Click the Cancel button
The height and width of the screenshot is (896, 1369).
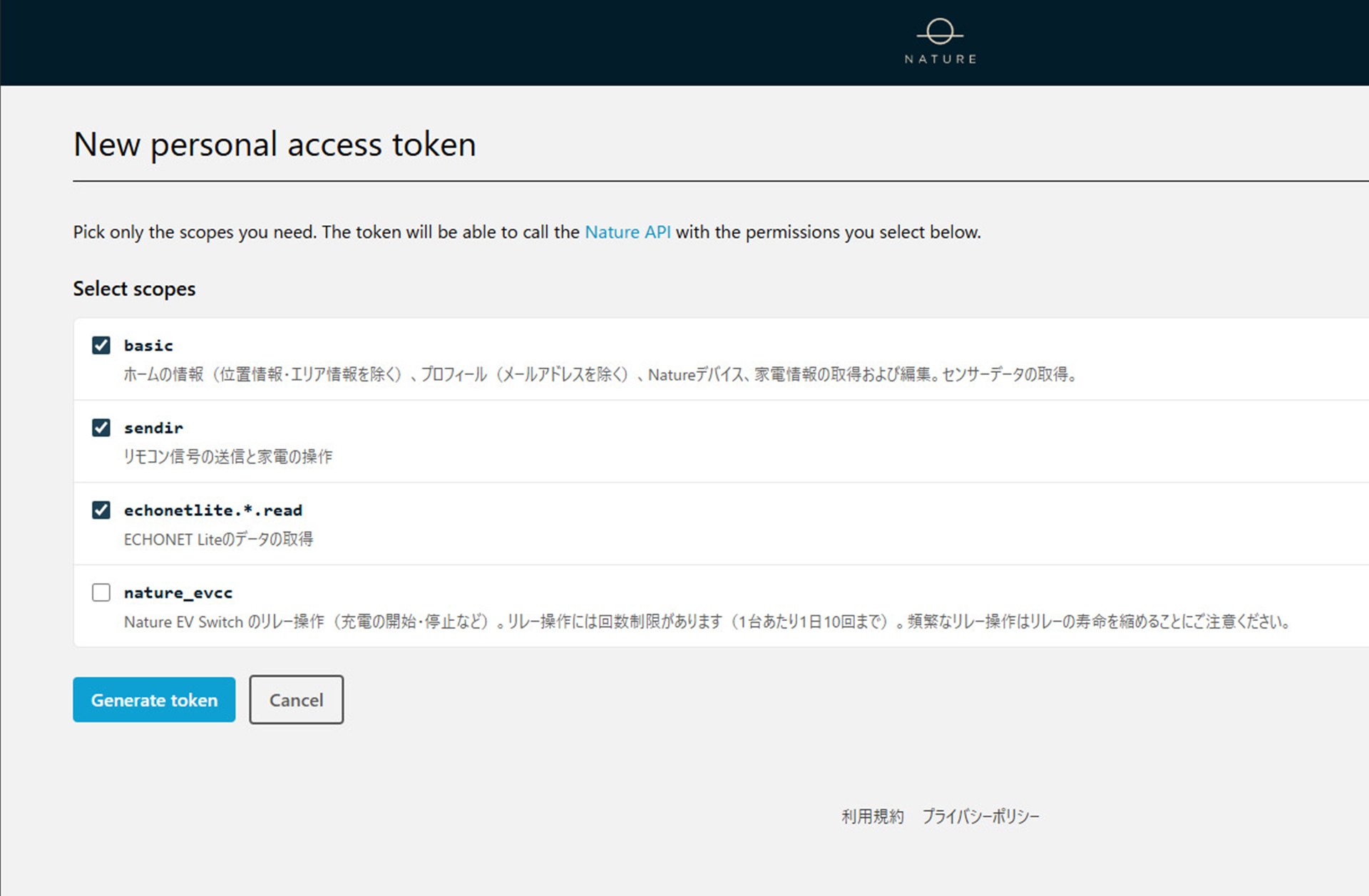click(296, 700)
